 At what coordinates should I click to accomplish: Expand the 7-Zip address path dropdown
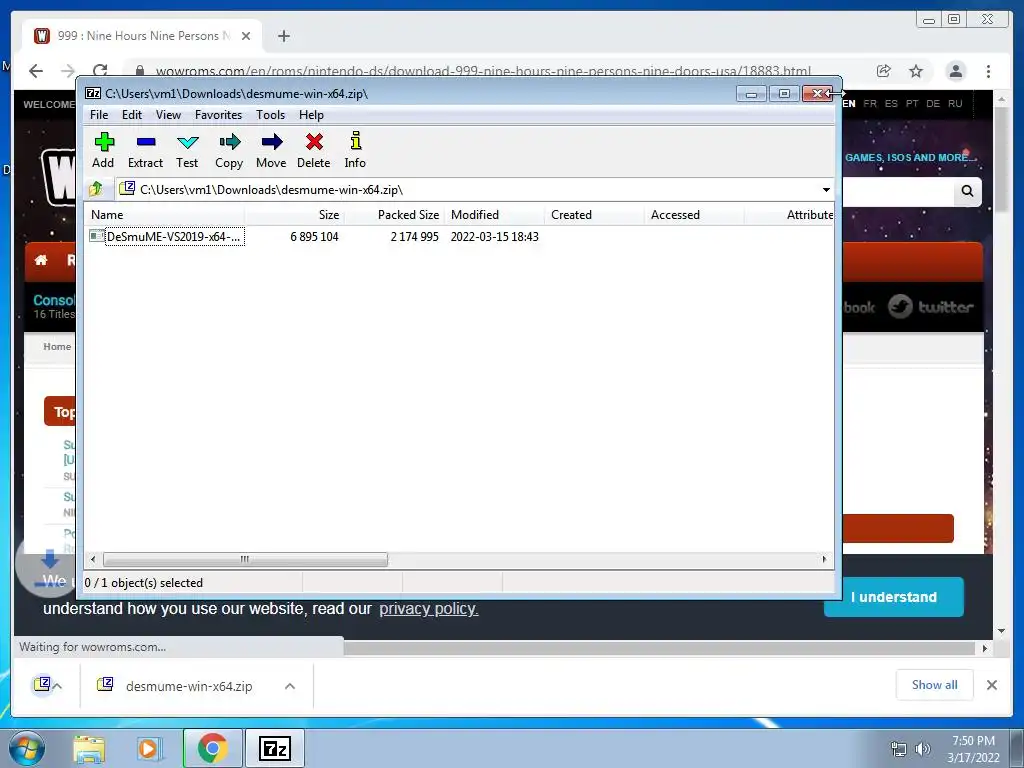point(826,189)
